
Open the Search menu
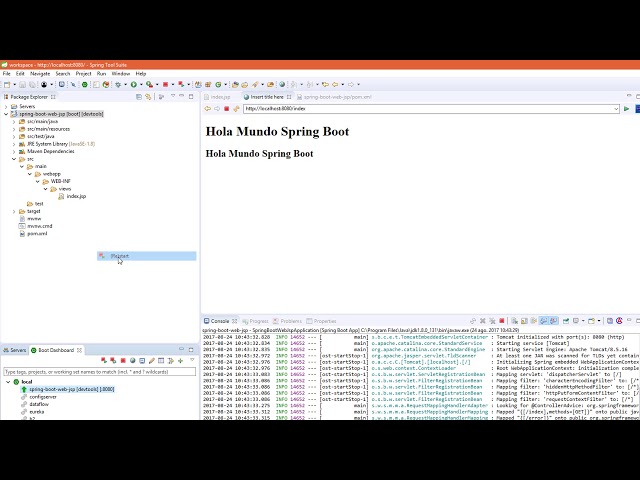pos(63,74)
